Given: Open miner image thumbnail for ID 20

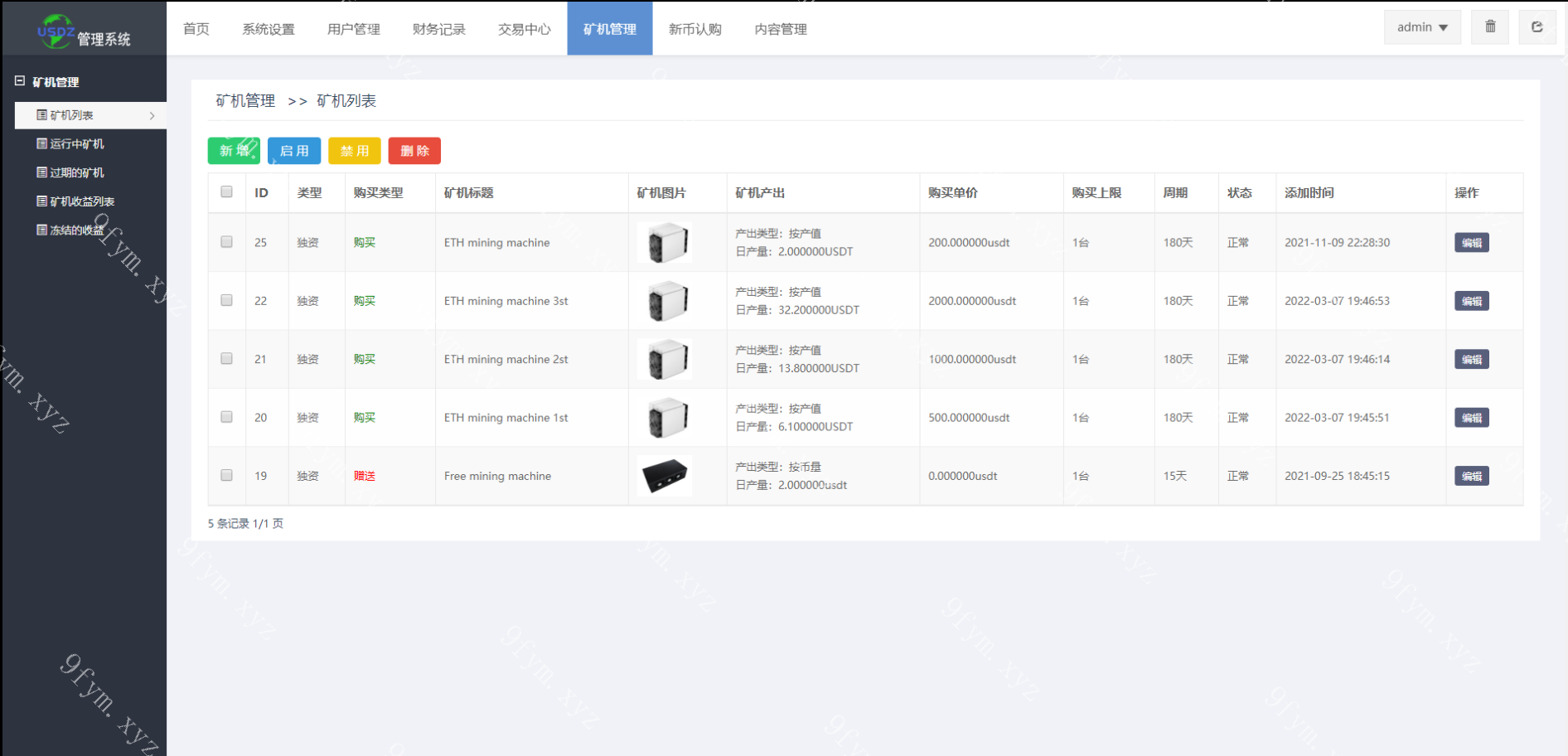Looking at the screenshot, I should click(665, 418).
